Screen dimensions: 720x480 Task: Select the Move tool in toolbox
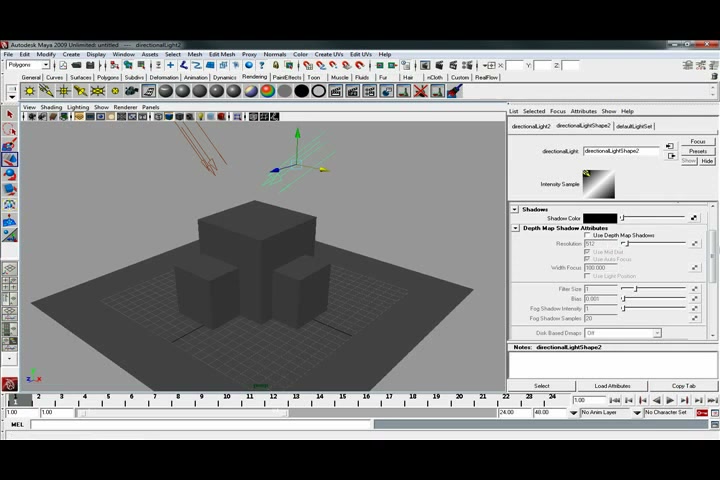[10, 159]
